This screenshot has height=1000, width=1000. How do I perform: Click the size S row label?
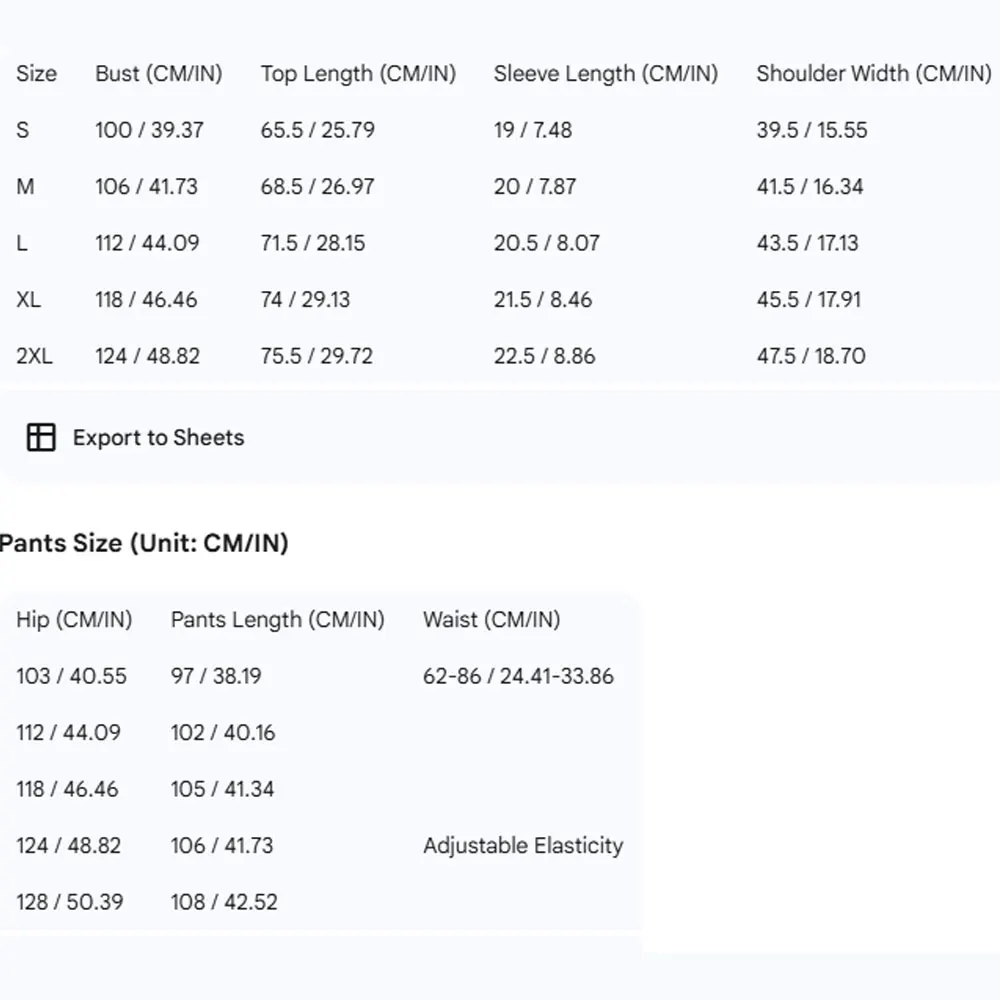23,130
